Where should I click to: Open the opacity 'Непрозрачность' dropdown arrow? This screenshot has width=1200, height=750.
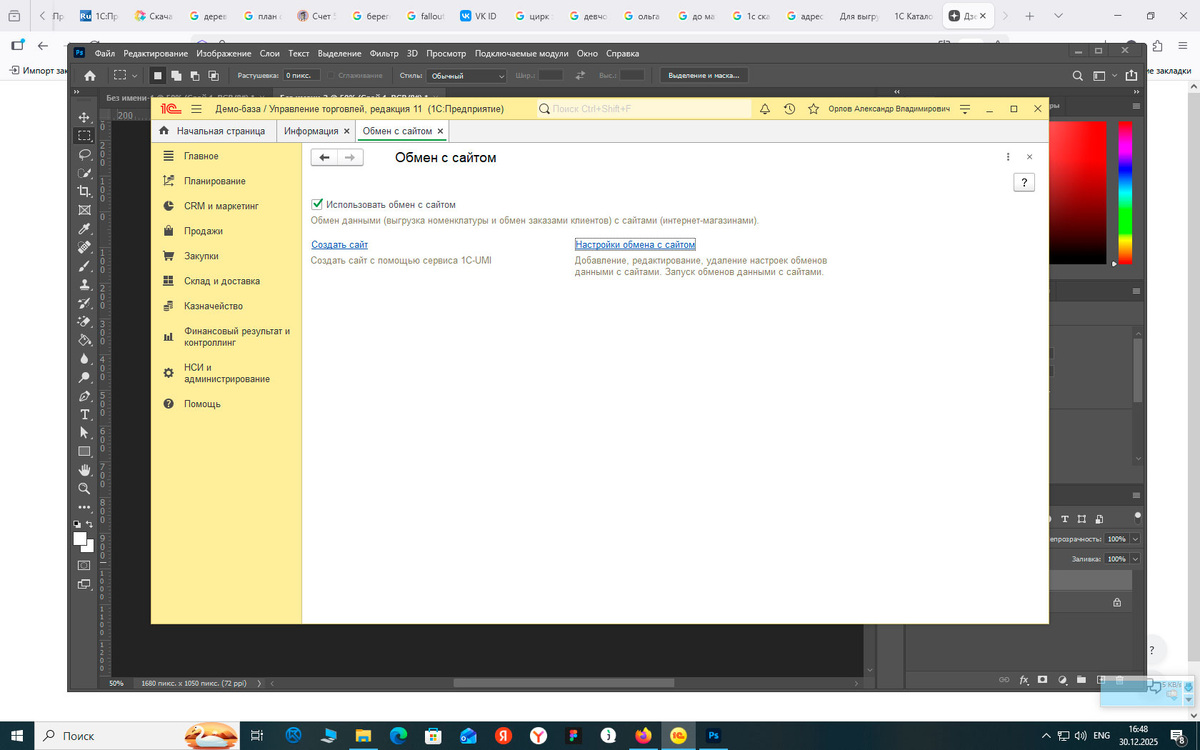coord(1135,539)
